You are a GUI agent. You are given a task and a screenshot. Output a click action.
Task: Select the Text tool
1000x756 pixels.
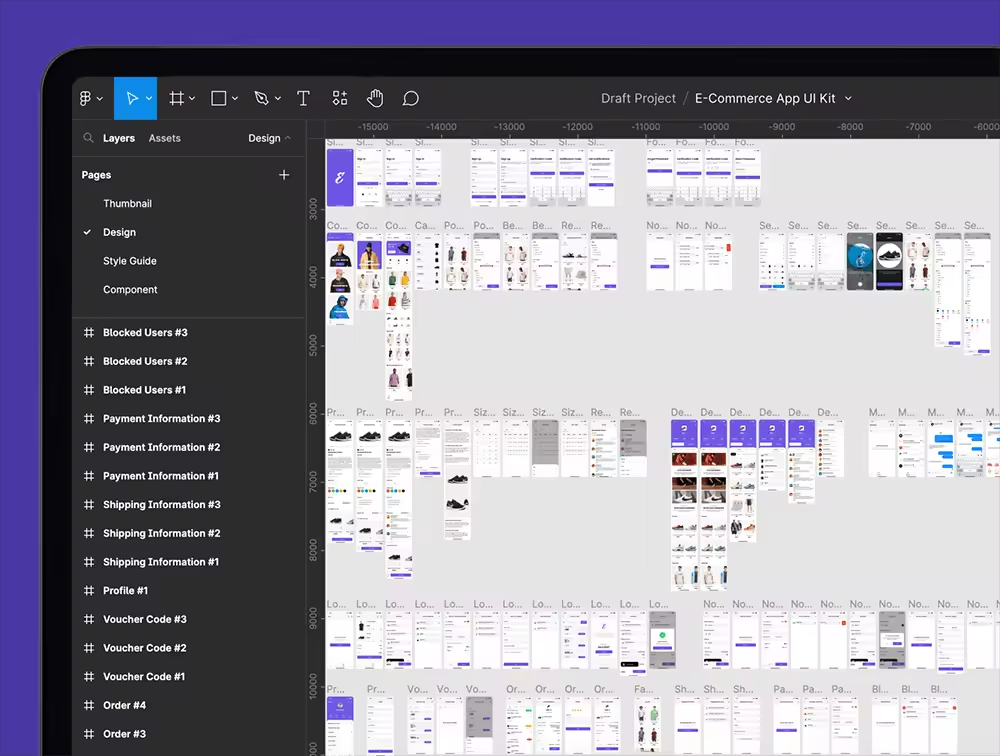303,98
